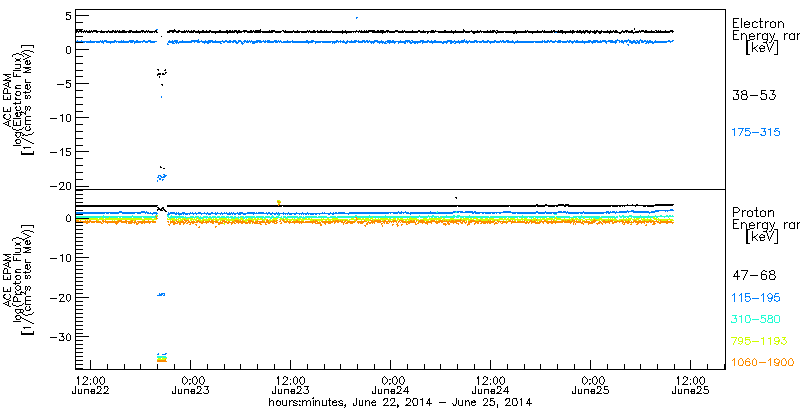
Task: Click the electron flux axis tick '-15'
Action: coord(60,152)
